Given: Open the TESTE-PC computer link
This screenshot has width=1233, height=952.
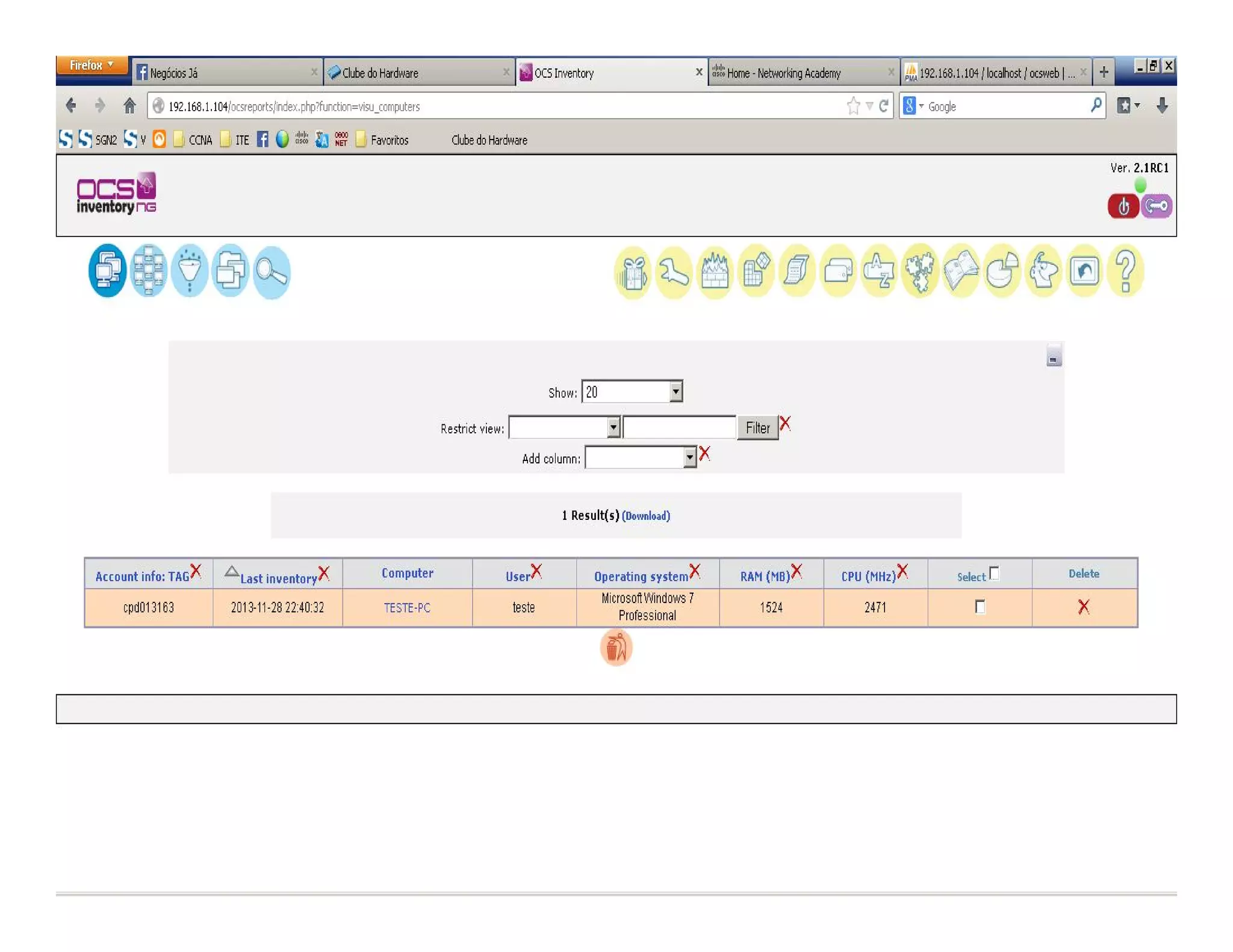Looking at the screenshot, I should tap(407, 608).
